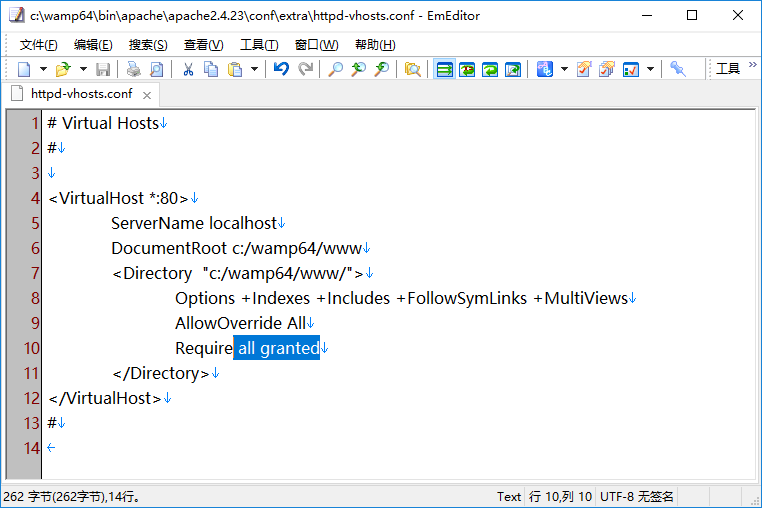Paste from clipboard icon

click(x=235, y=70)
